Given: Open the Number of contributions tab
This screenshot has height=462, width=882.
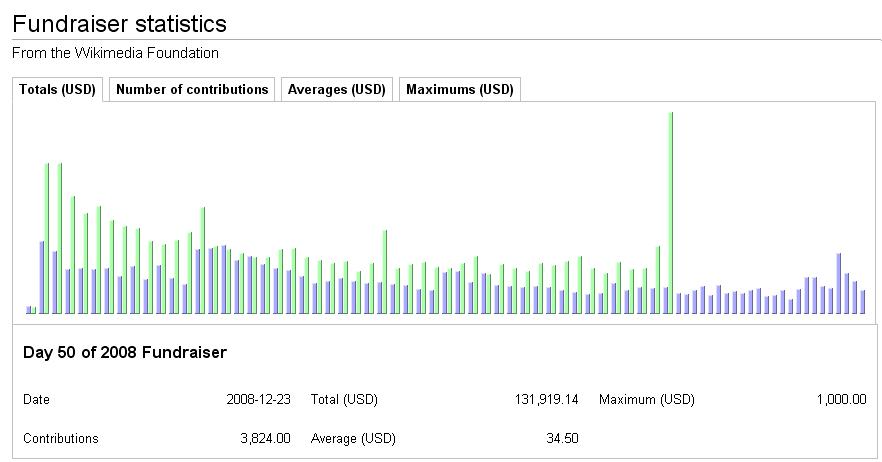Looking at the screenshot, I should click(x=192, y=89).
